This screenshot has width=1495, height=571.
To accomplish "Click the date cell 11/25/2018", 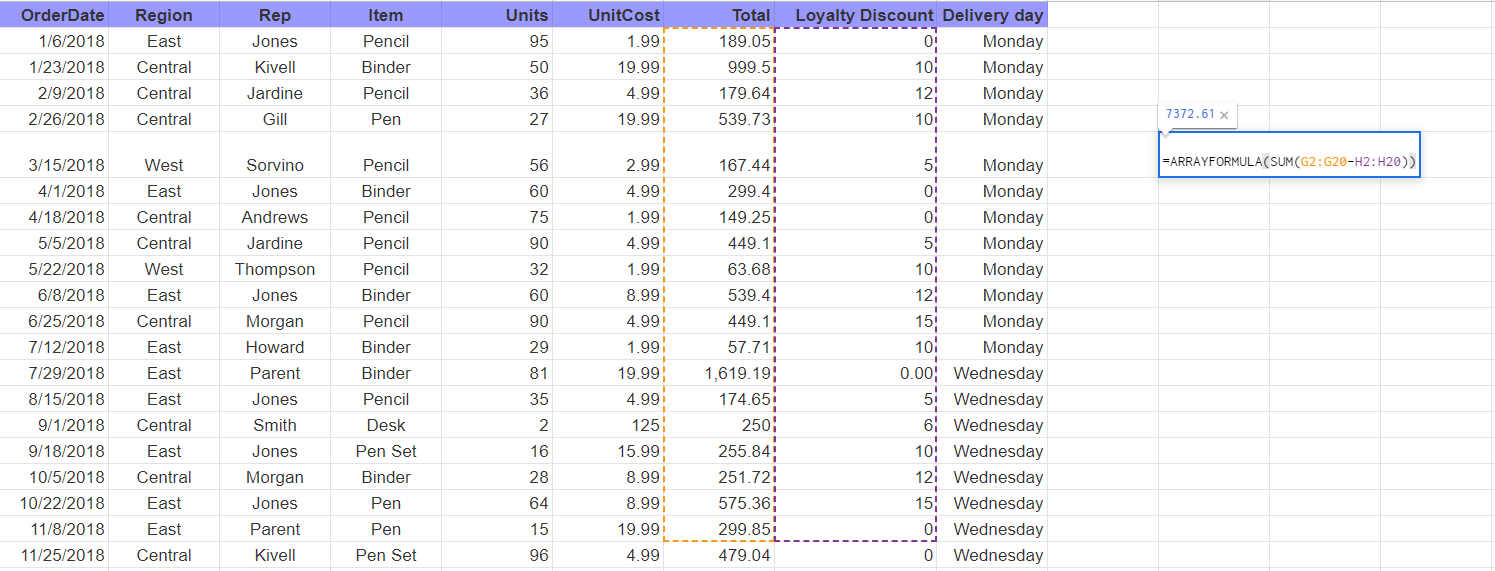I will (54, 555).
